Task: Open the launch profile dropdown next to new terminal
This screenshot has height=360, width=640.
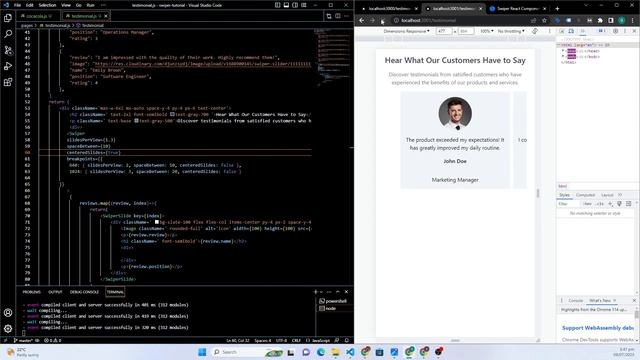Action: [x=322, y=292]
